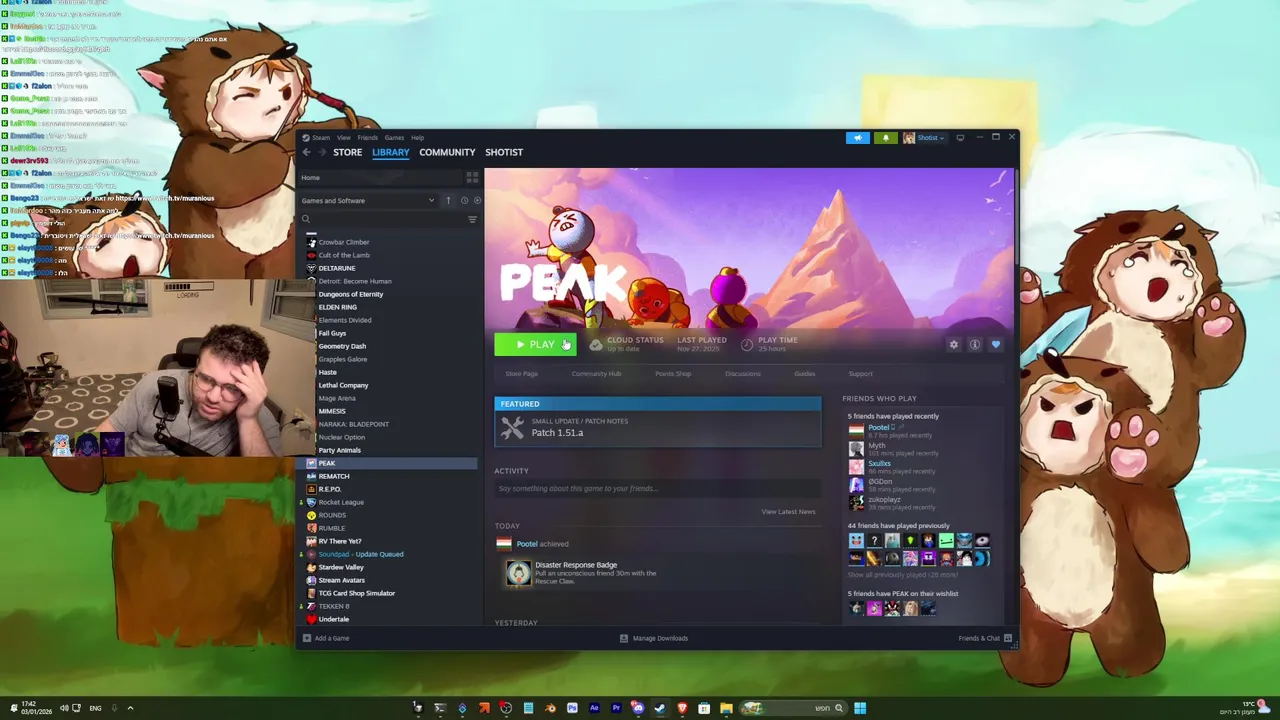Open the Games menu
Image resolution: width=1280 pixels, height=720 pixels.
point(394,137)
